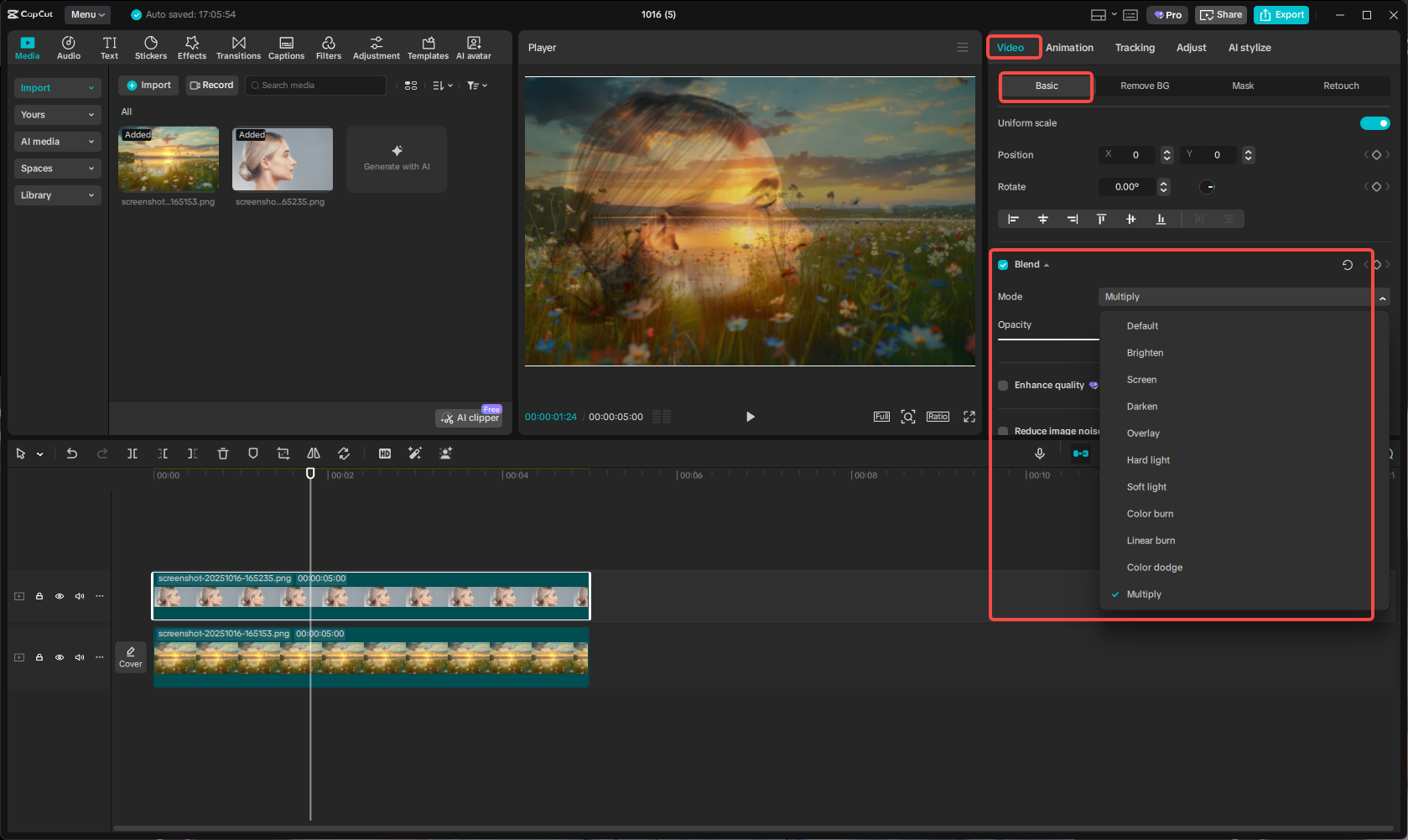Mirror the clip horizontally
Viewport: 1408px width, 840px height.
coord(313,453)
